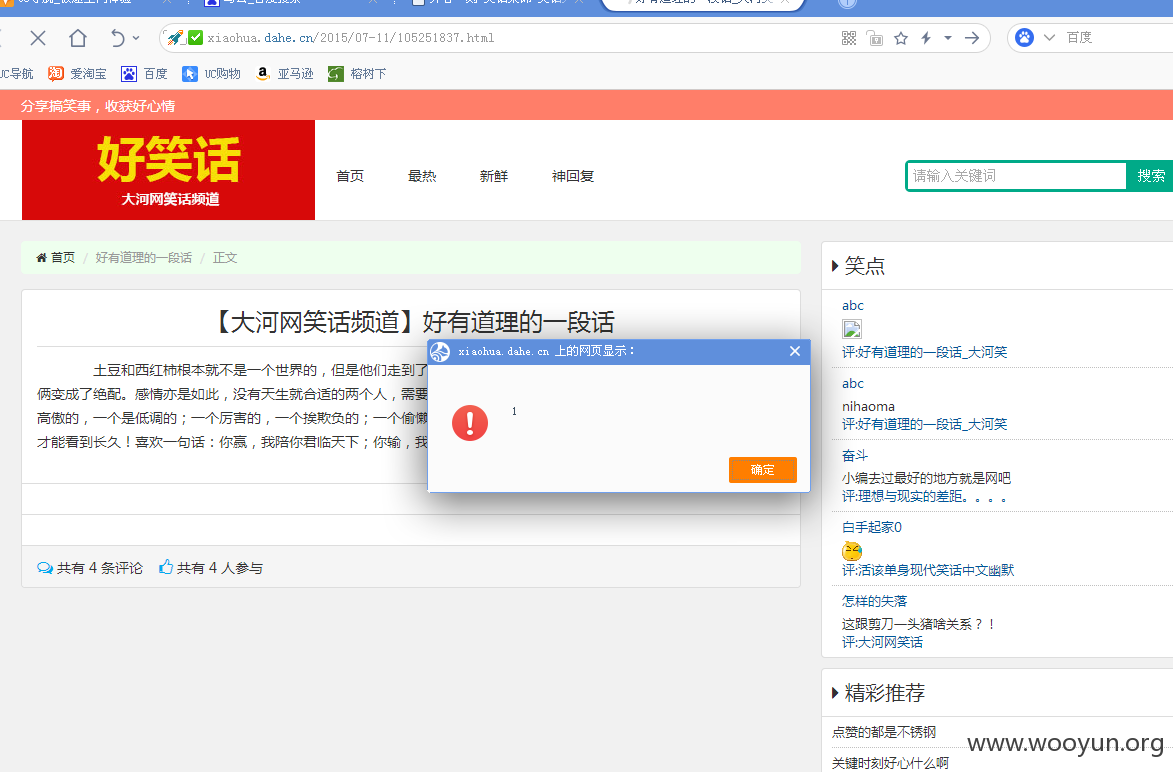Click the 请输入关键词 search field
The height and width of the screenshot is (772, 1173).
[x=1016, y=176]
